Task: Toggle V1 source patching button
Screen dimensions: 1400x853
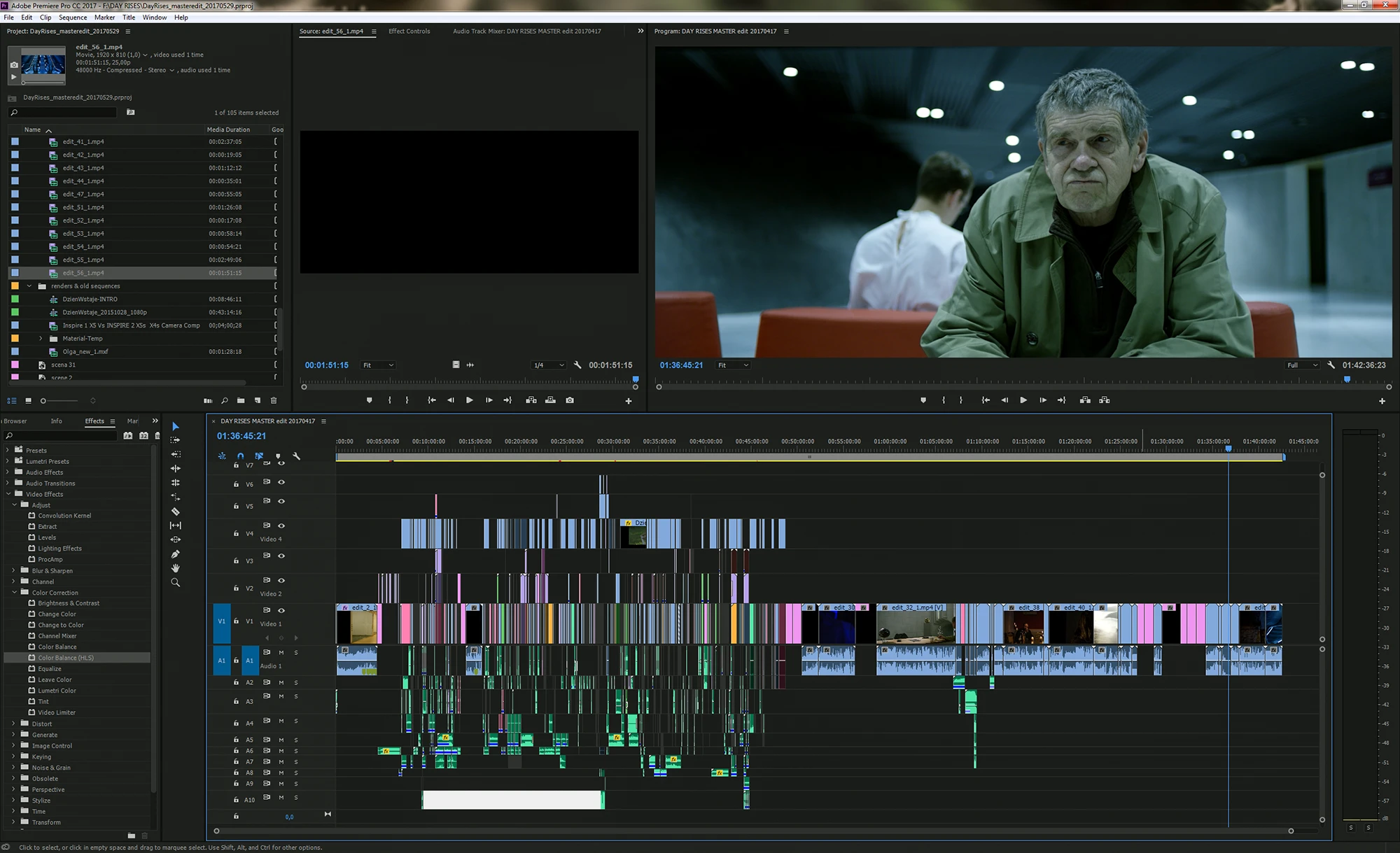Action: point(222,621)
